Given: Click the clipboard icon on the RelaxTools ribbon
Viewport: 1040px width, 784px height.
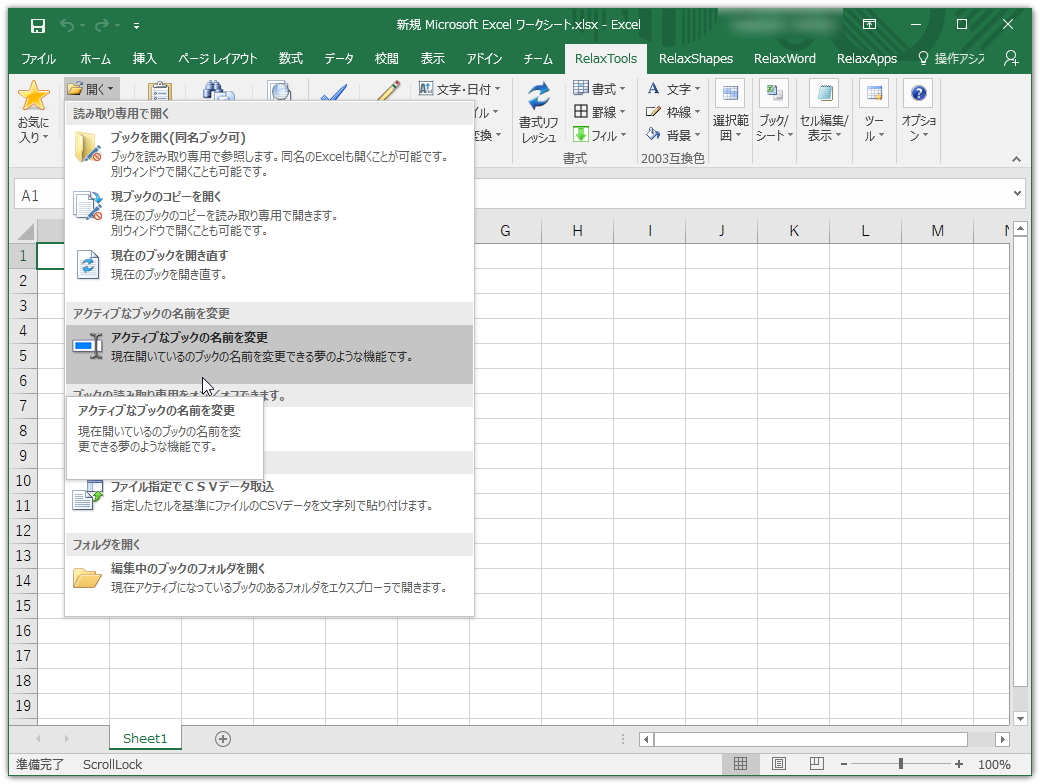Looking at the screenshot, I should pos(158,90).
